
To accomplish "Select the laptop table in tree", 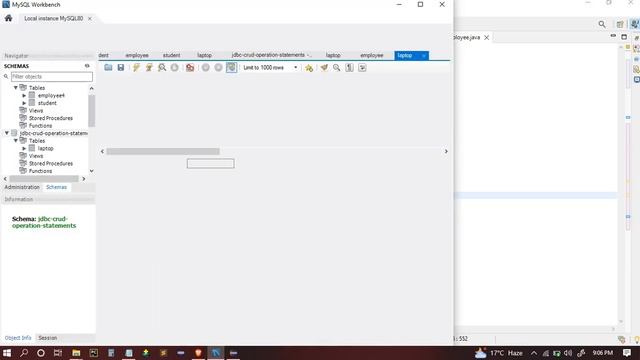I will (45, 149).
